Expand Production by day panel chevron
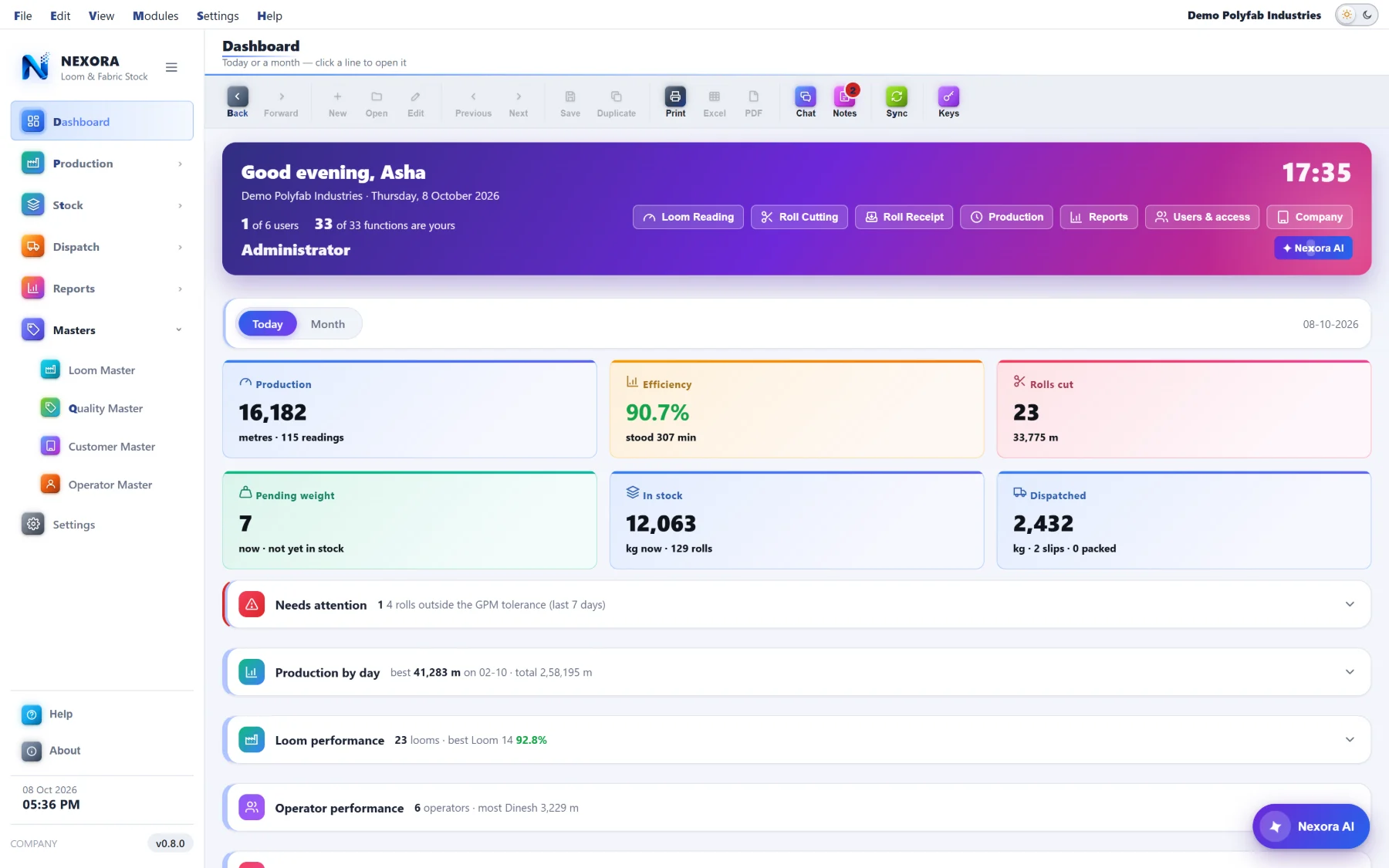Image resolution: width=1389 pixels, height=868 pixels. point(1350,672)
